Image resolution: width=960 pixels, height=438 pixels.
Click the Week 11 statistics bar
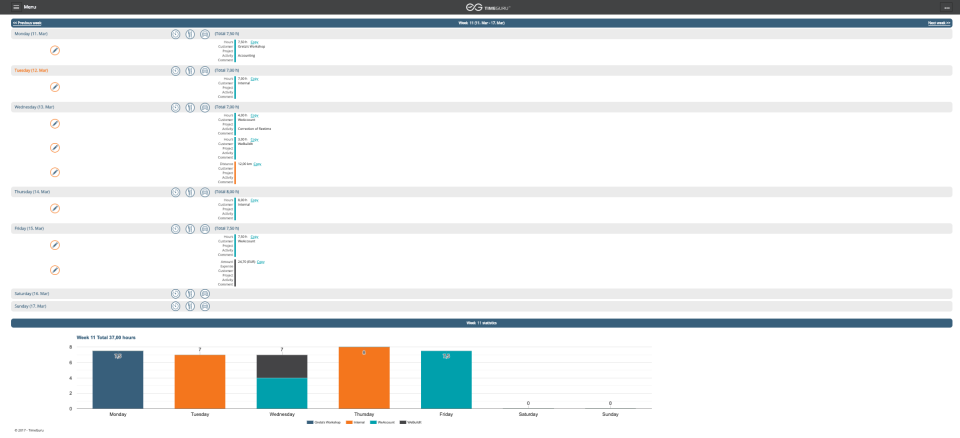click(x=481, y=323)
